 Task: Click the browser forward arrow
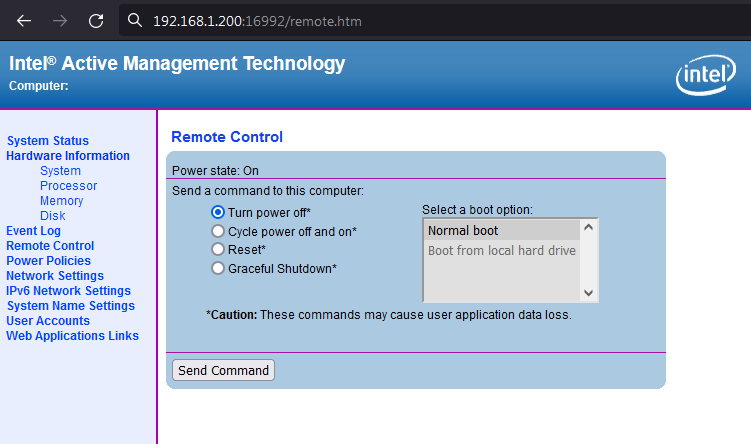(60, 20)
